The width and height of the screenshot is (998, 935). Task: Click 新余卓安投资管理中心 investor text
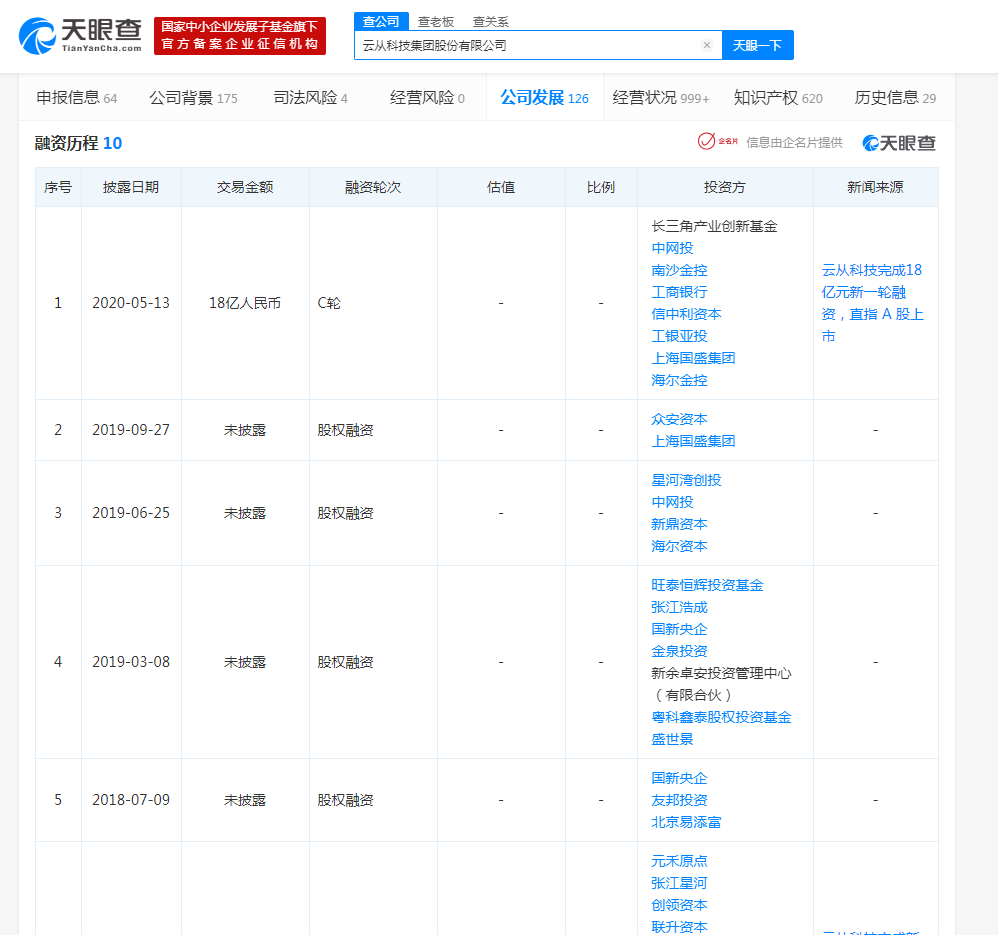pos(721,673)
